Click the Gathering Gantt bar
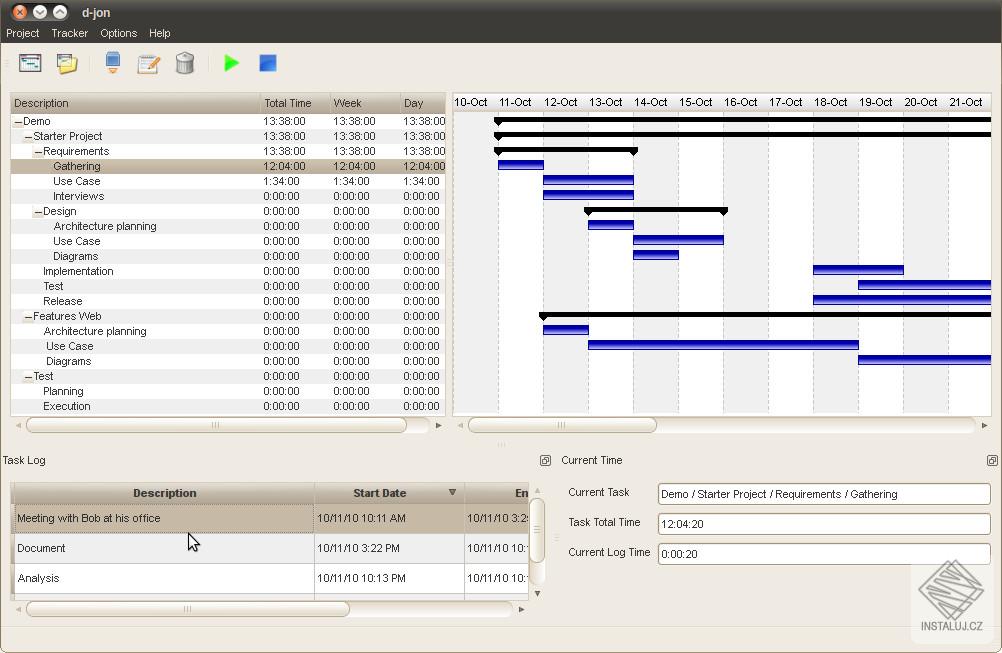The image size is (1002, 653). pos(521,165)
